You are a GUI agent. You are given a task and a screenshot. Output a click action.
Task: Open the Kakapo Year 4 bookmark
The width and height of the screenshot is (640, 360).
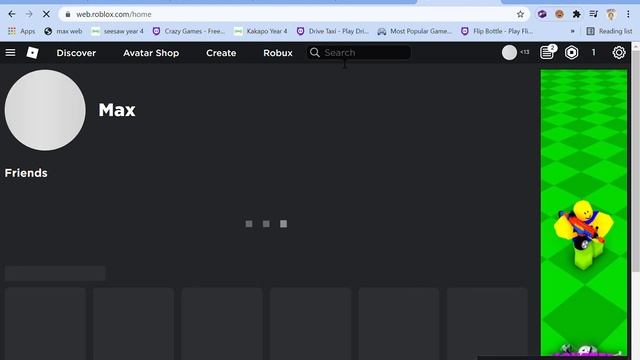point(261,31)
